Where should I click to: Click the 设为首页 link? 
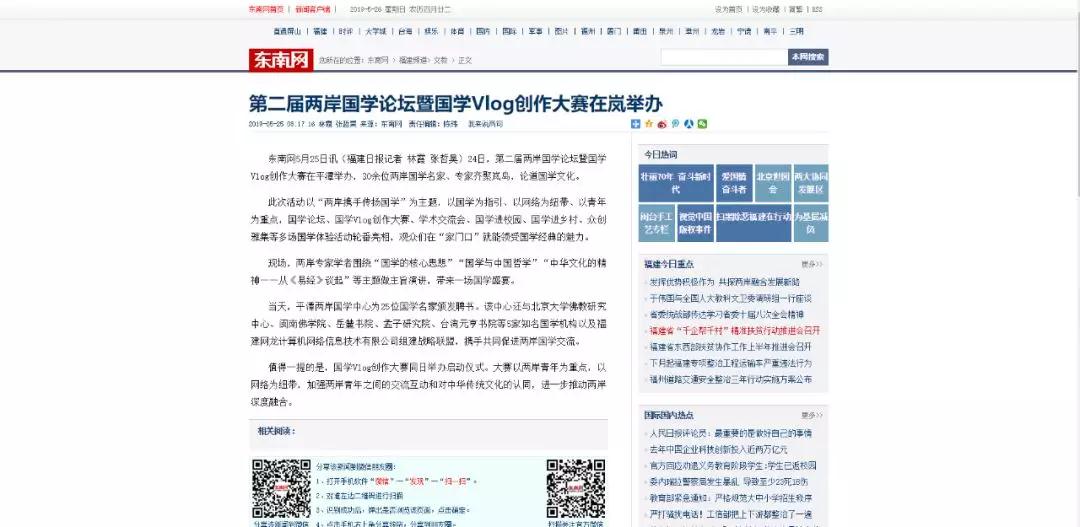(727, 8)
